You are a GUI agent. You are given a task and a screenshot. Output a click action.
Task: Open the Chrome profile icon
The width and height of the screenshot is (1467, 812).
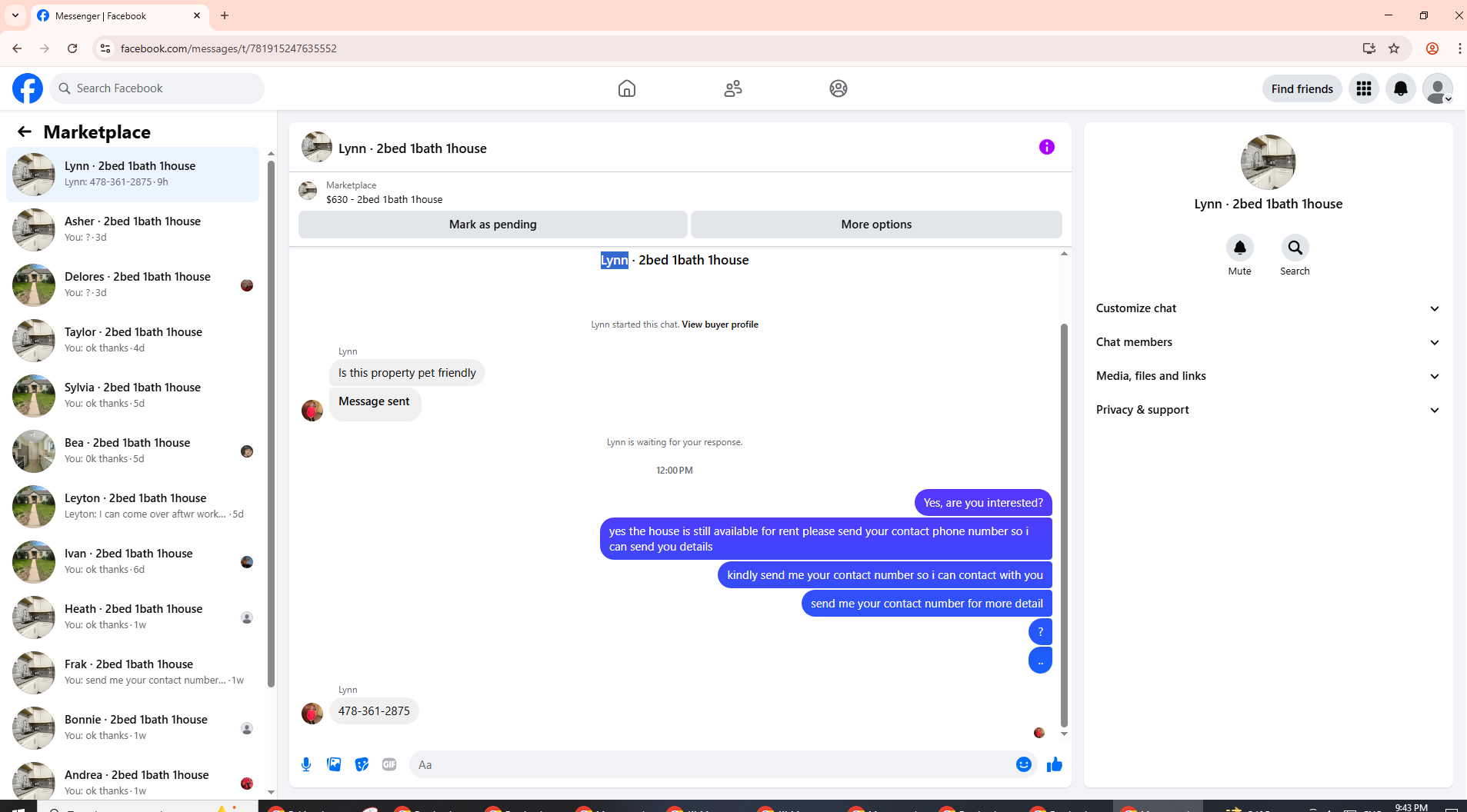point(1432,48)
